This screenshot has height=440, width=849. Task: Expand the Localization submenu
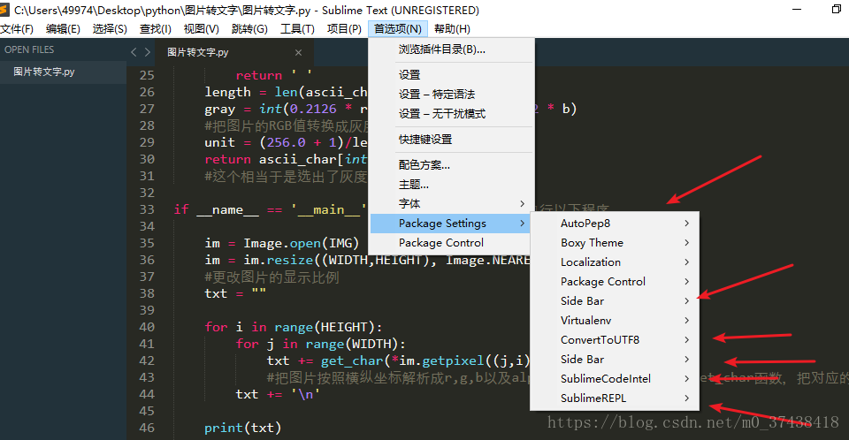615,262
